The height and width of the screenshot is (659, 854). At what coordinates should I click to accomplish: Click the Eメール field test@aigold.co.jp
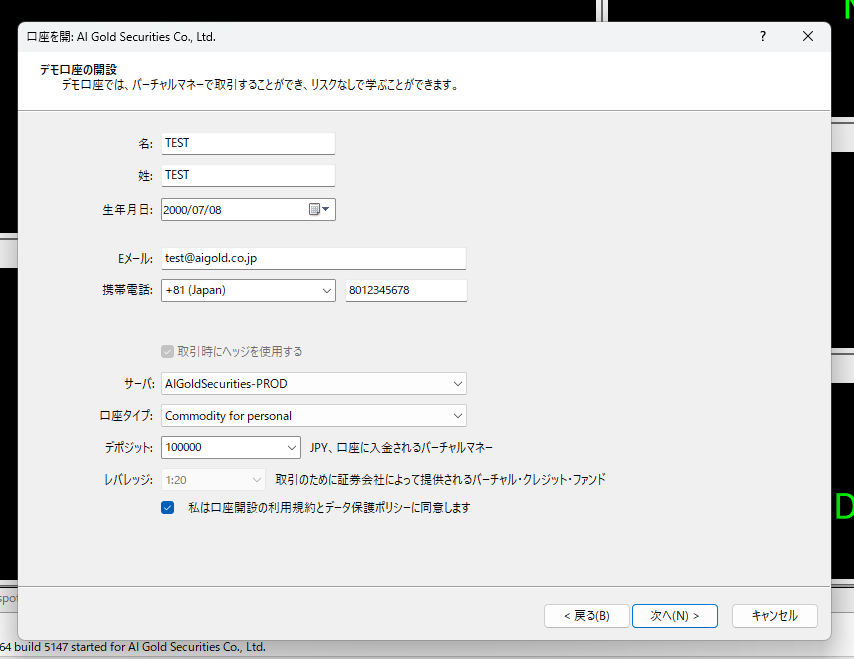click(x=313, y=258)
